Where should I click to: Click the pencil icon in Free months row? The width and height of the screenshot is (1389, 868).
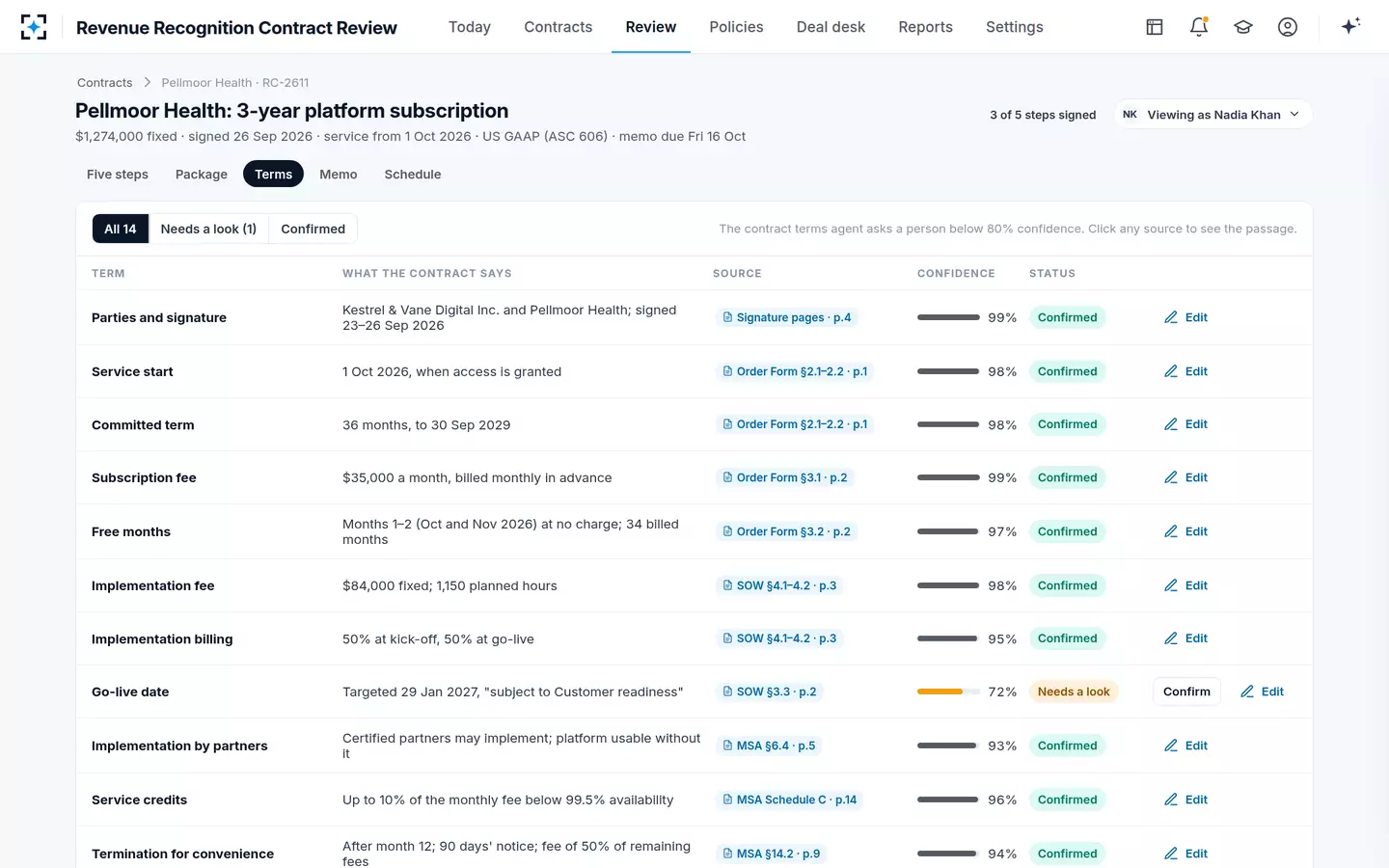tap(1171, 531)
